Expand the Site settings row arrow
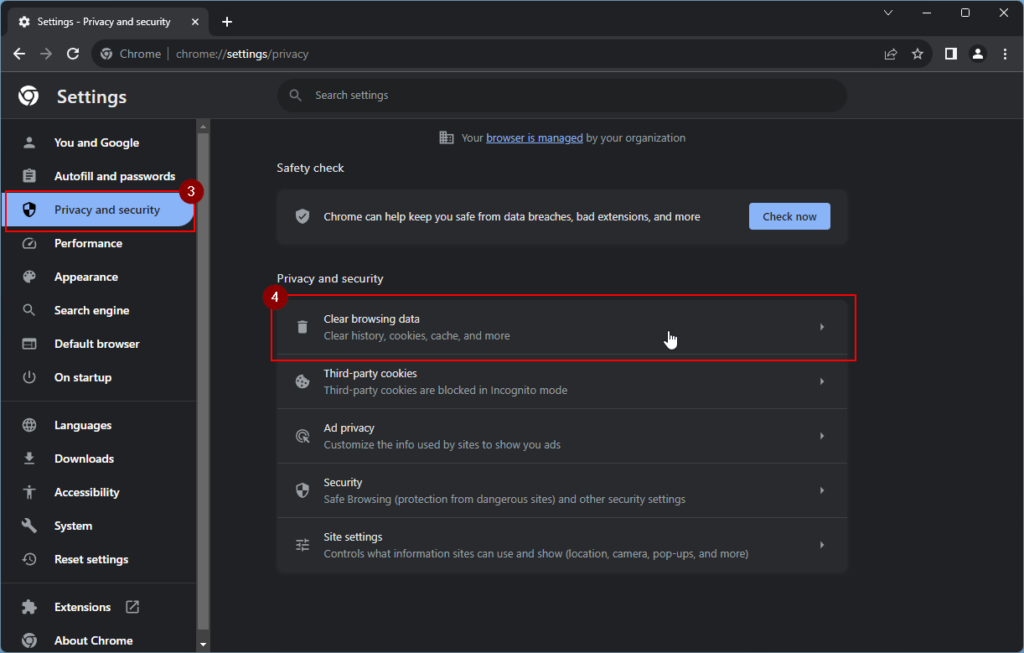This screenshot has height=653, width=1024. coord(821,545)
